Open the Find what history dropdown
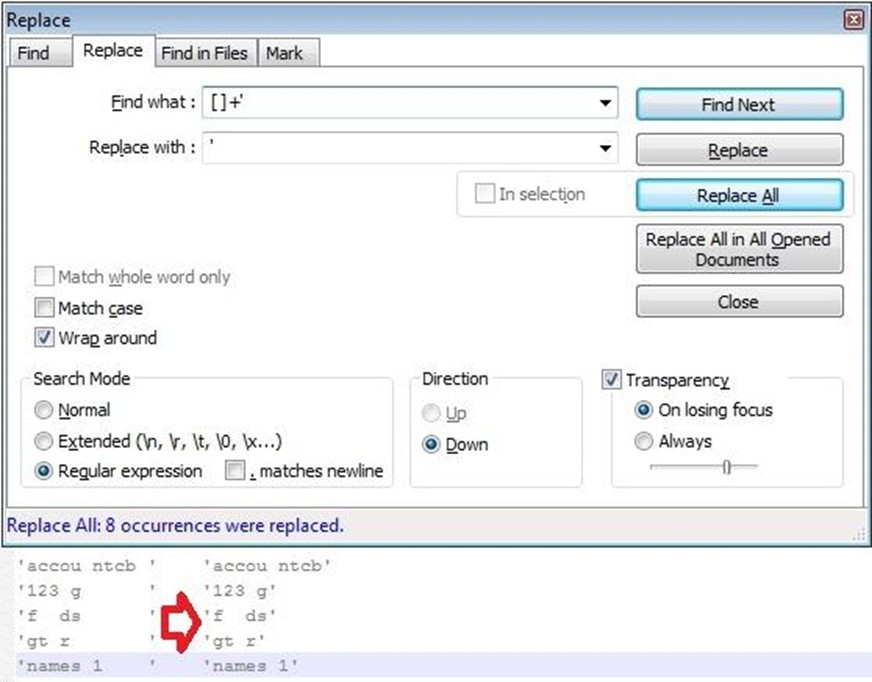872x682 pixels. (x=605, y=103)
